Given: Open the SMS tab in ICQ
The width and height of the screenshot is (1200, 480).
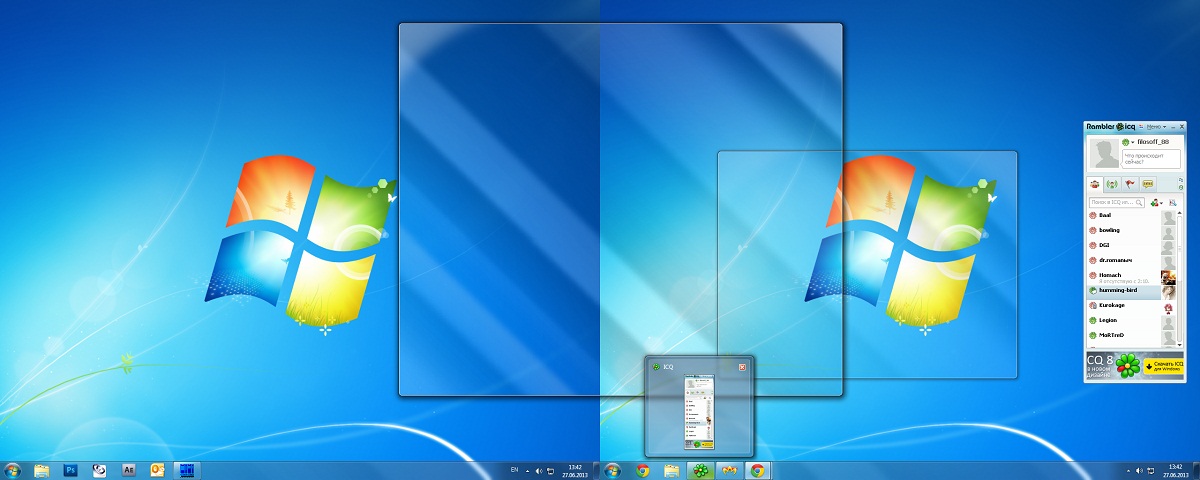Looking at the screenshot, I should pos(1148,184).
